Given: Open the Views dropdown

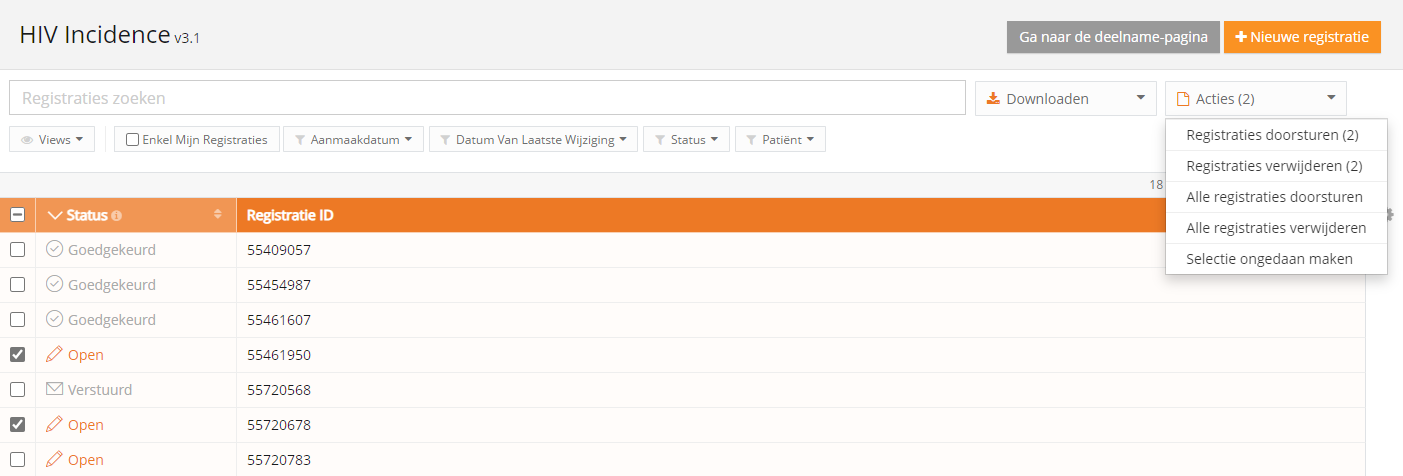Looking at the screenshot, I should click(51, 140).
